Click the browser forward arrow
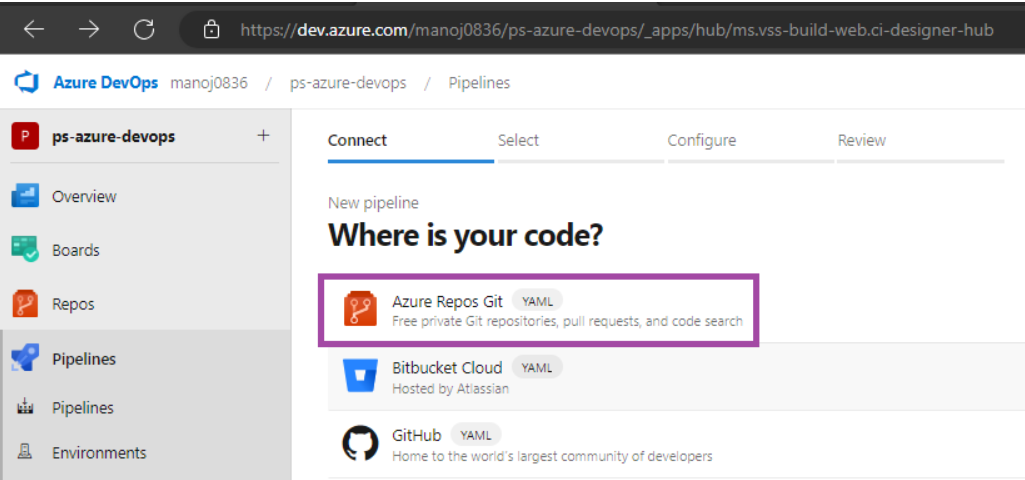1025x480 pixels. [x=89, y=29]
